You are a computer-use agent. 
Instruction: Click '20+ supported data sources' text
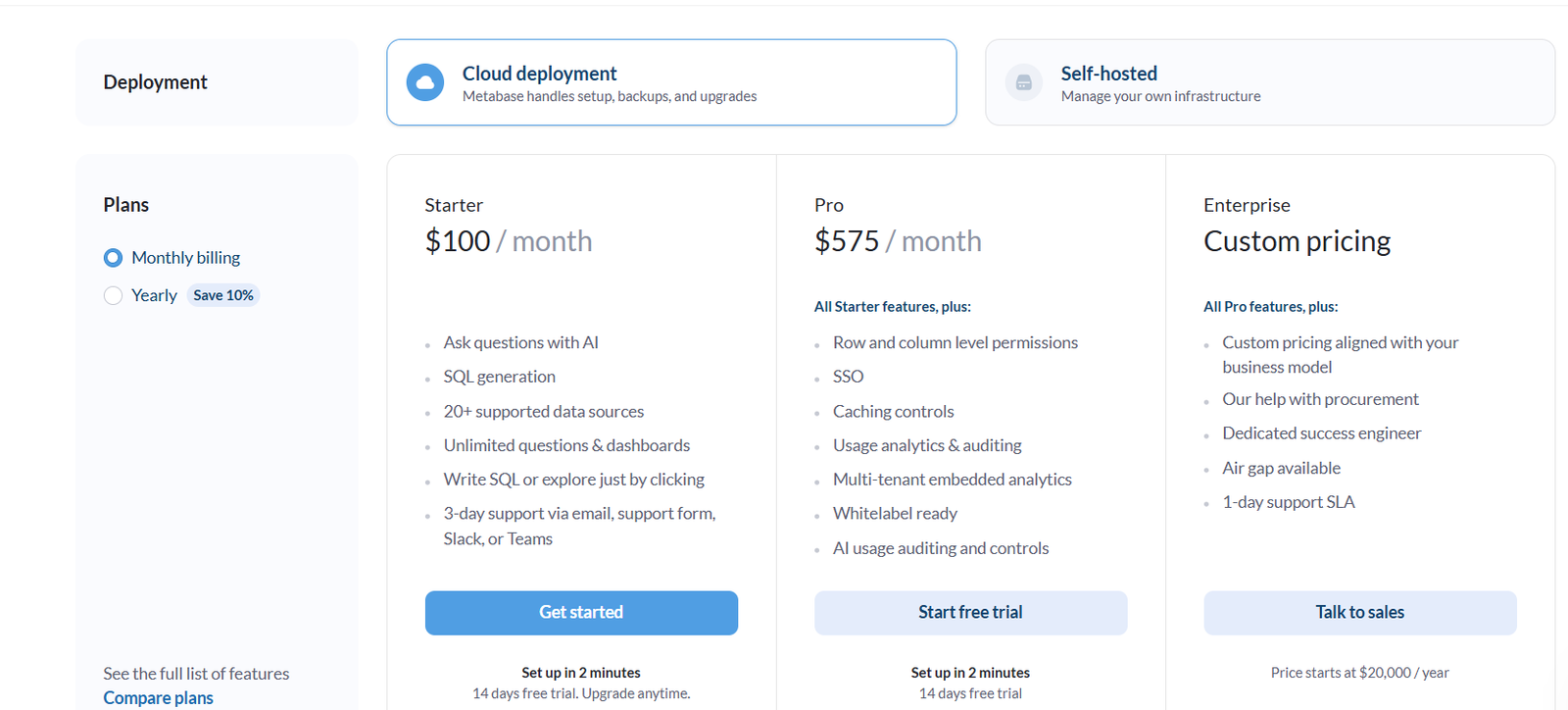click(544, 412)
